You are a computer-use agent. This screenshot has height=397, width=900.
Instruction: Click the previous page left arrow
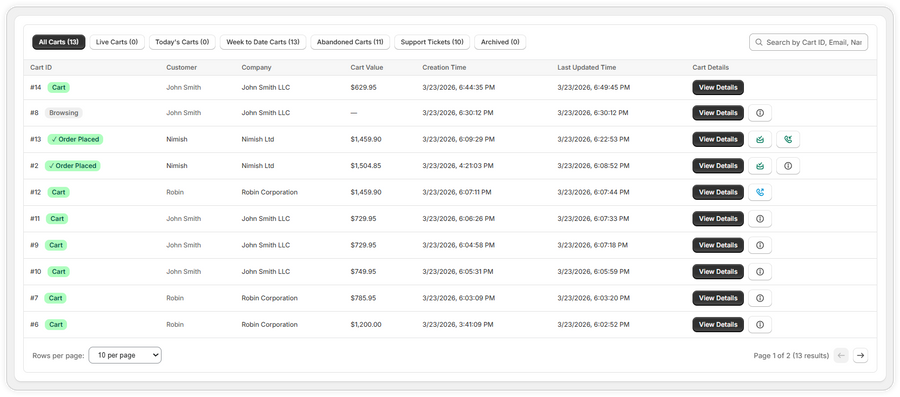tap(841, 356)
